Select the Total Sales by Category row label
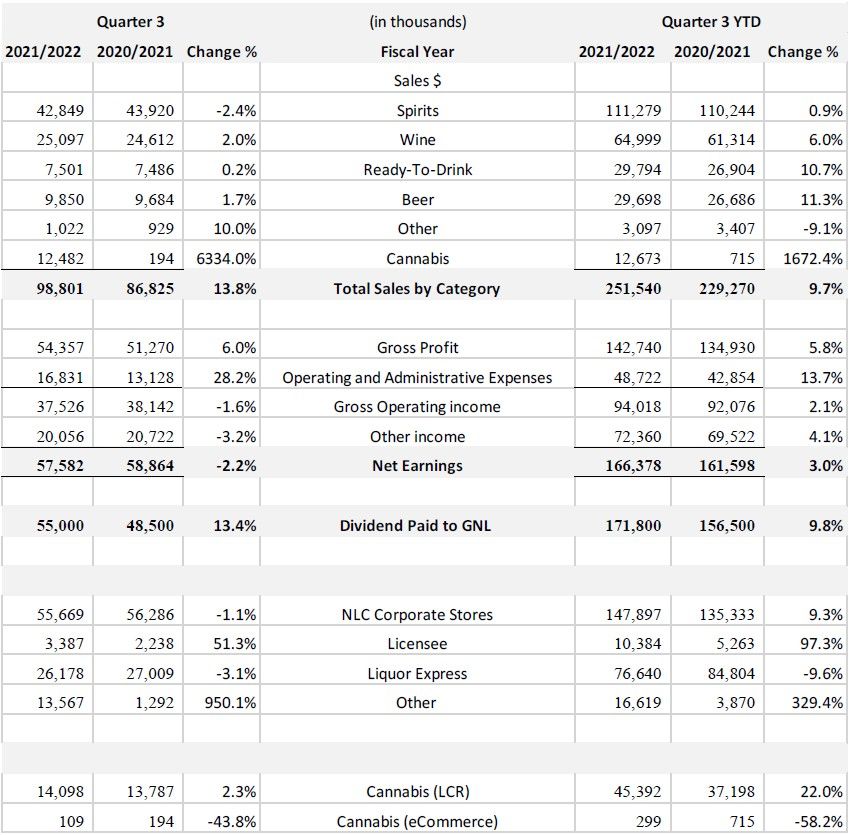This screenshot has width=849, height=835. tap(417, 289)
